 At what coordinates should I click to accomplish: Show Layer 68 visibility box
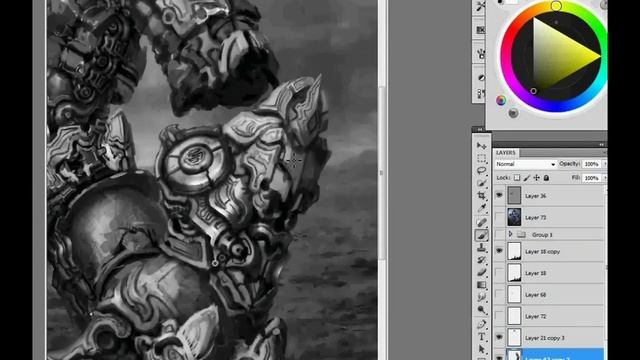click(x=499, y=294)
